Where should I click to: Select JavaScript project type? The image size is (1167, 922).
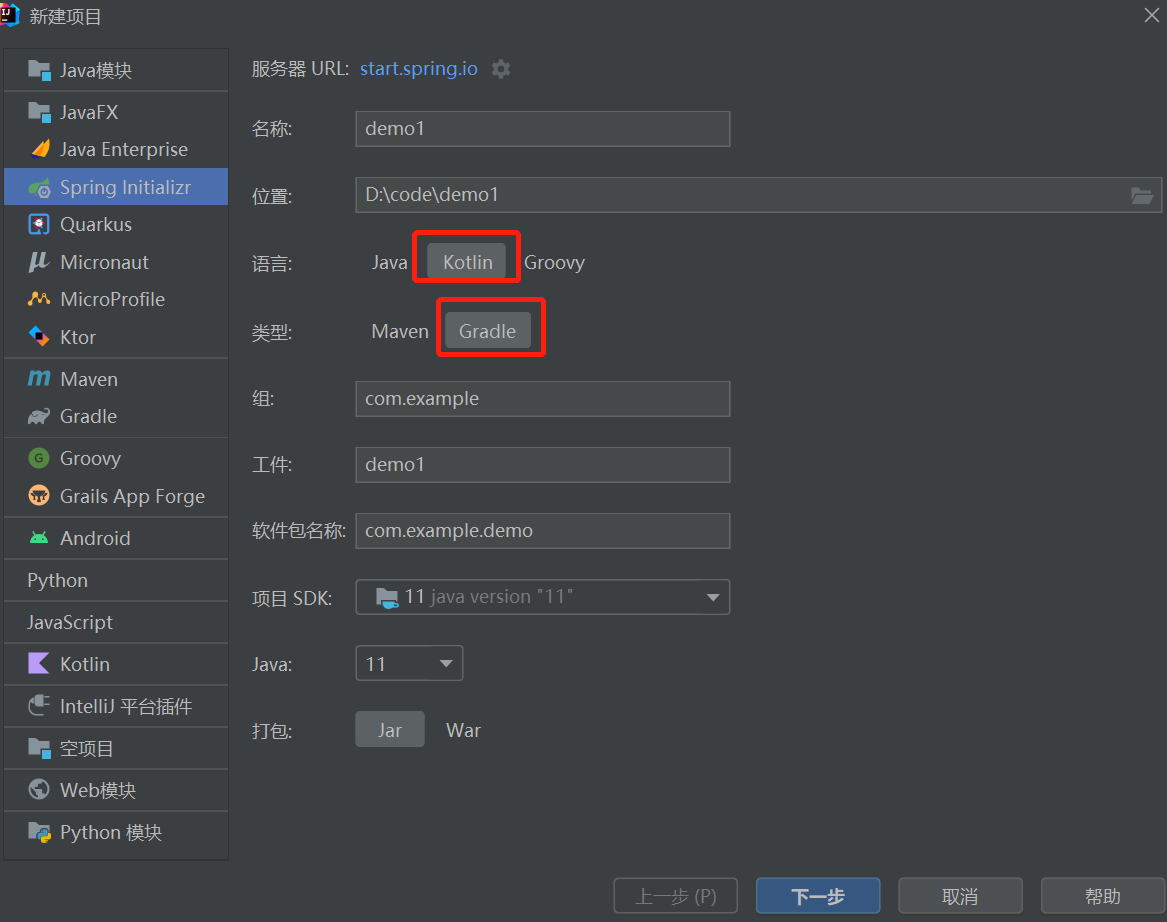tap(116, 622)
